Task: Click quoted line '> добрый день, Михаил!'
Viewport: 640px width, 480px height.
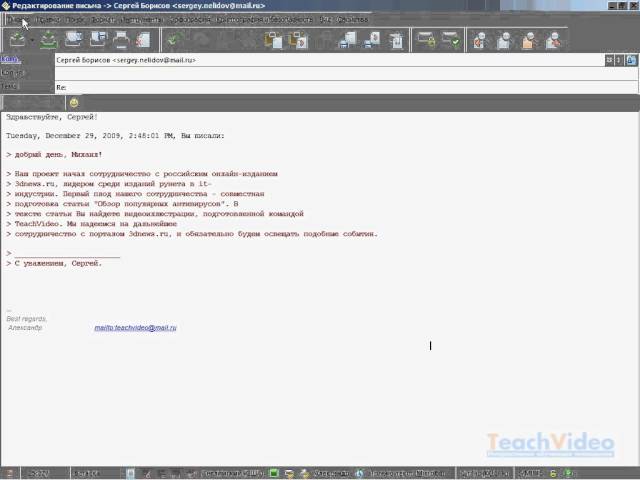Action: click(x=54, y=155)
